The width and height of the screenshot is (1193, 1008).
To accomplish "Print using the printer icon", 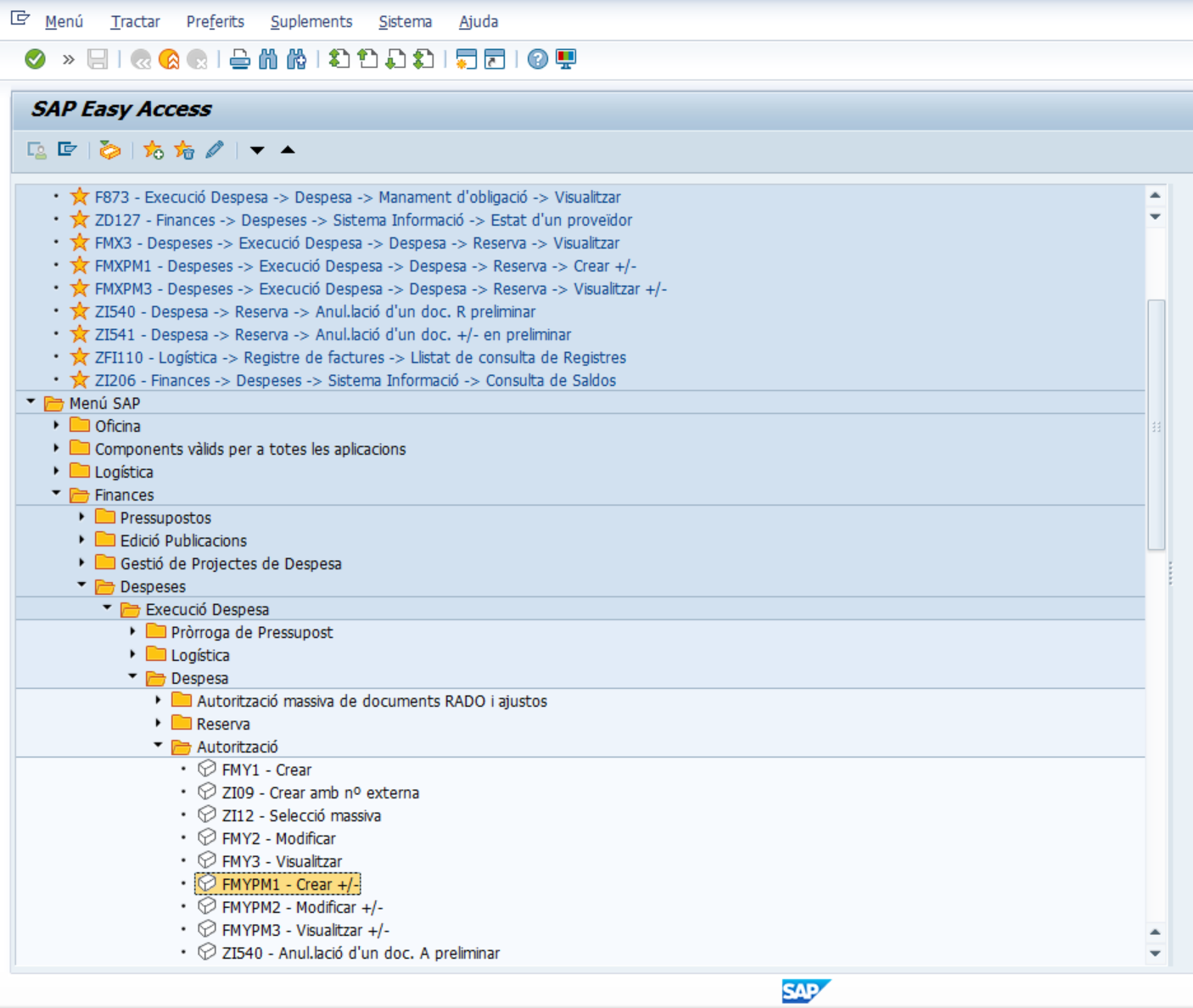I will [240, 59].
